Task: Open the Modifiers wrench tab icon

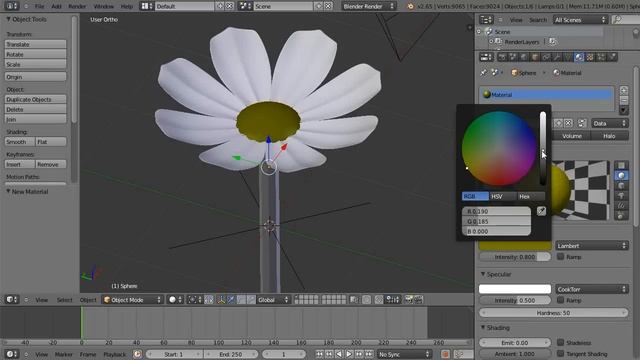Action: [x=557, y=57]
